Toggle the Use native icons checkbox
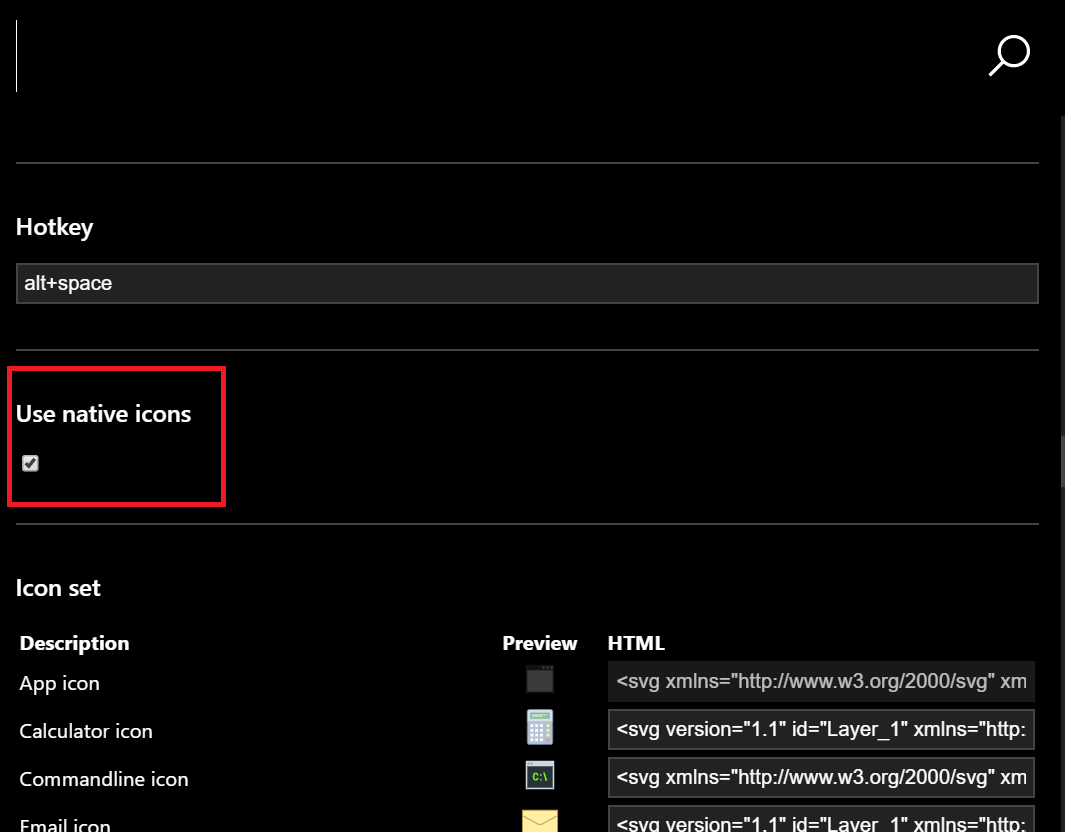1065x832 pixels. 31,463
